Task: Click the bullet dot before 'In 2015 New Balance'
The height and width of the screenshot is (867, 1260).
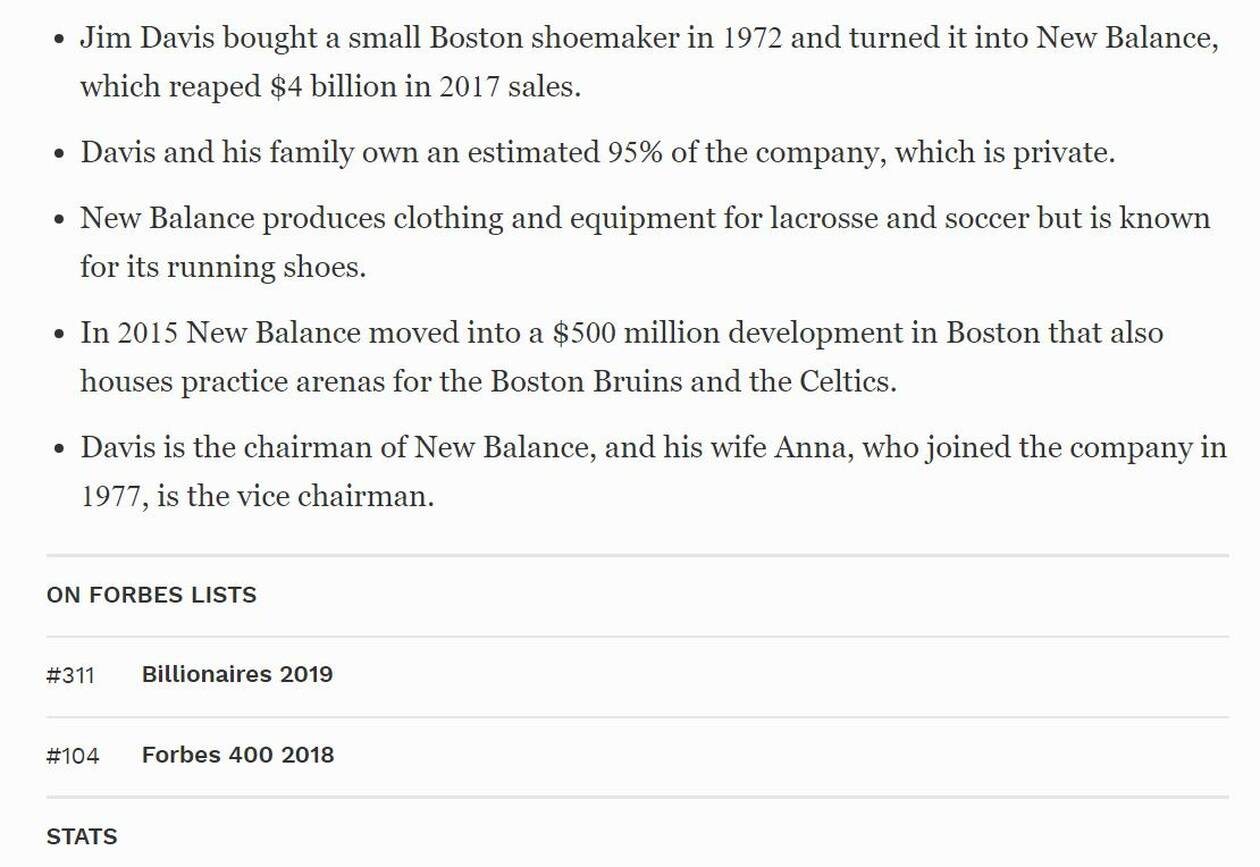Action: point(59,334)
